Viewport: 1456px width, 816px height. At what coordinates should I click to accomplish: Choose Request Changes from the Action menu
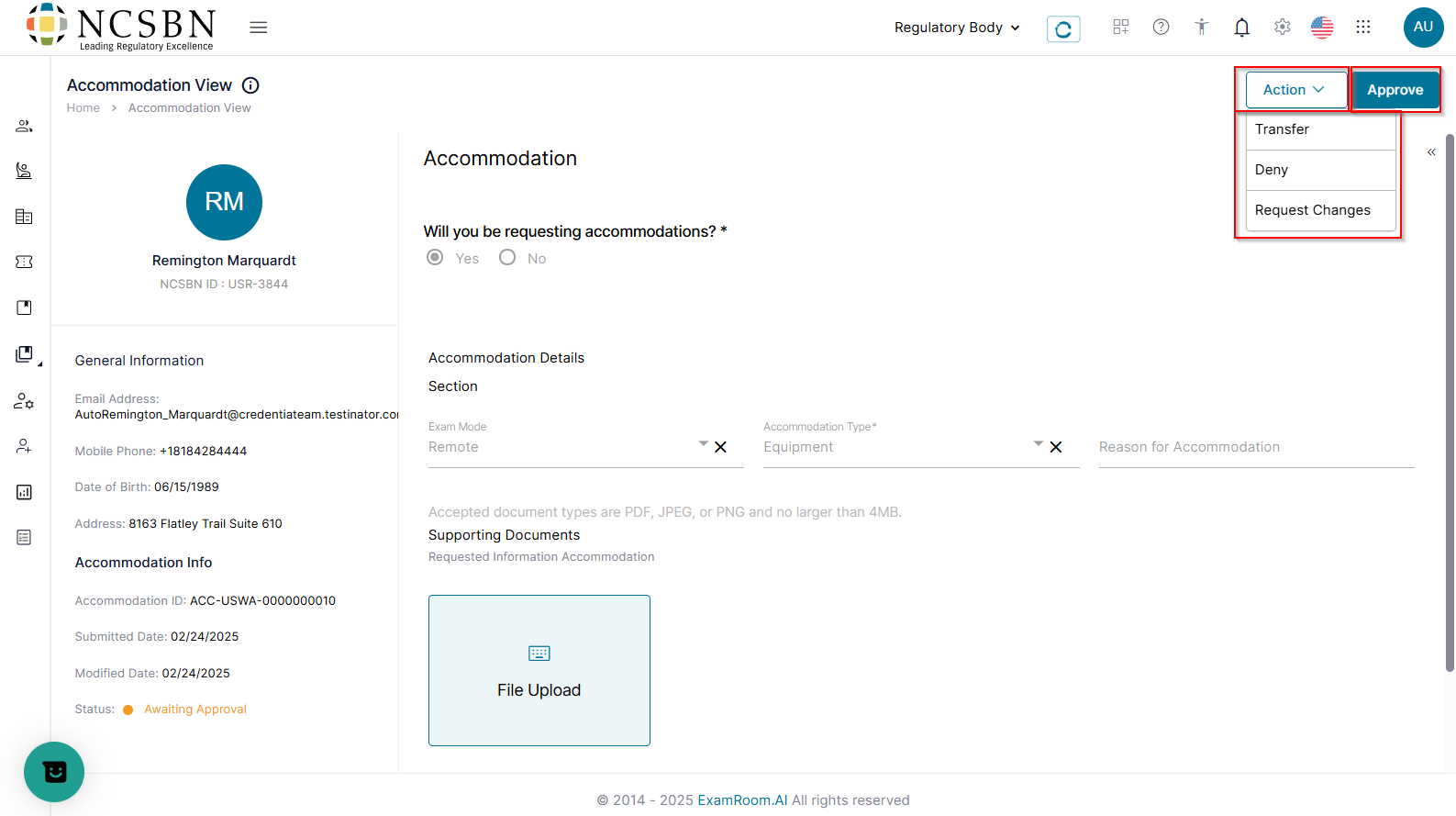pyautogui.click(x=1312, y=210)
